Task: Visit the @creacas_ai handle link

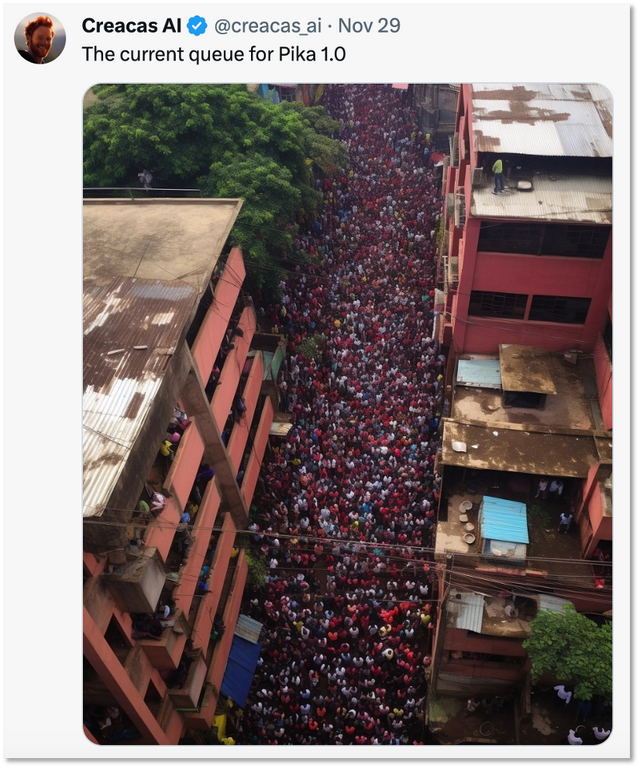Action: [x=268, y=26]
